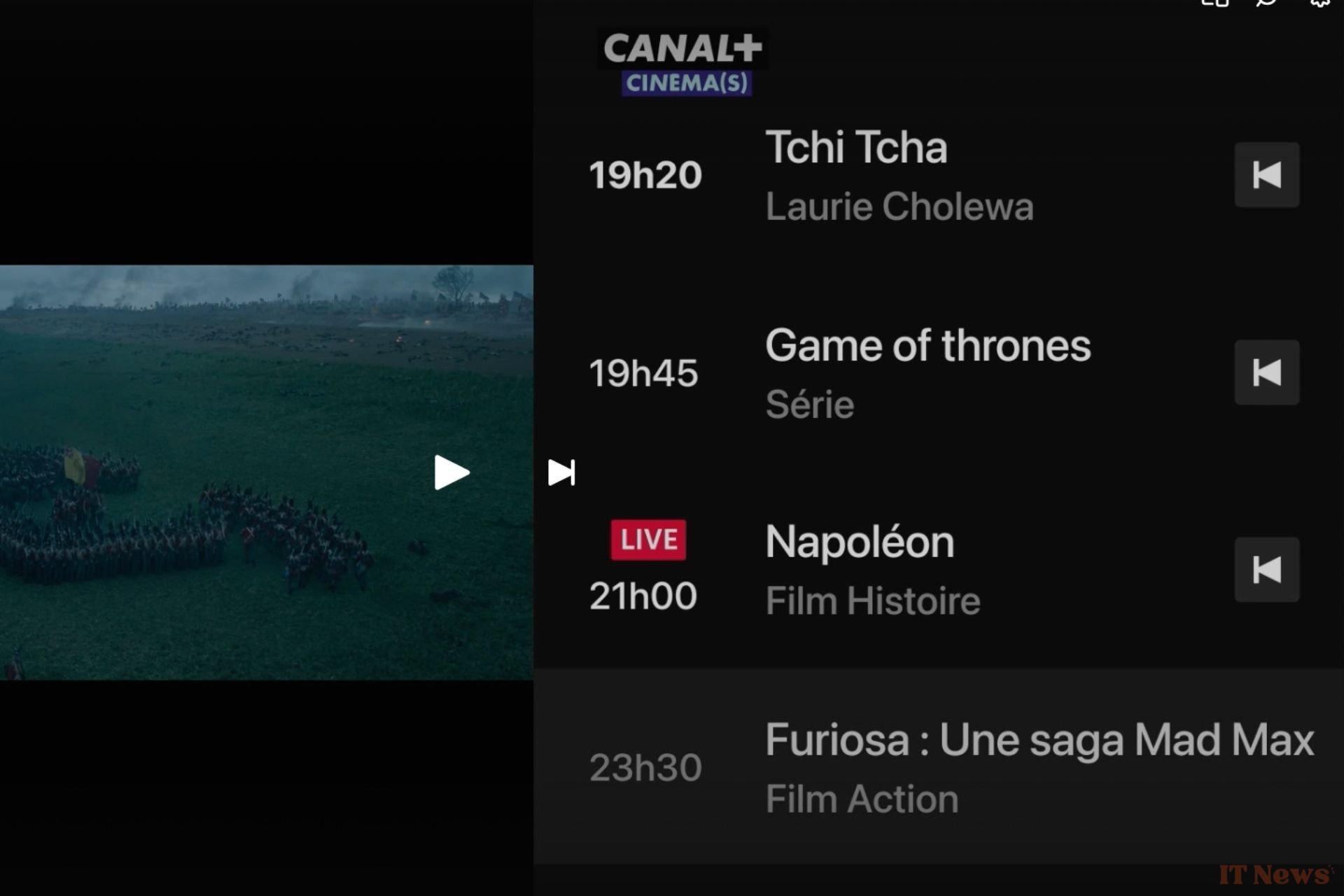Click the LIVE badge next to Napoléon
Screen dimensions: 1344x896
click(646, 538)
